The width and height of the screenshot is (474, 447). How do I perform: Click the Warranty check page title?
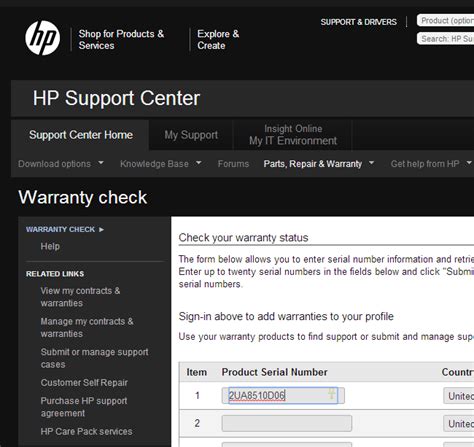tap(83, 197)
